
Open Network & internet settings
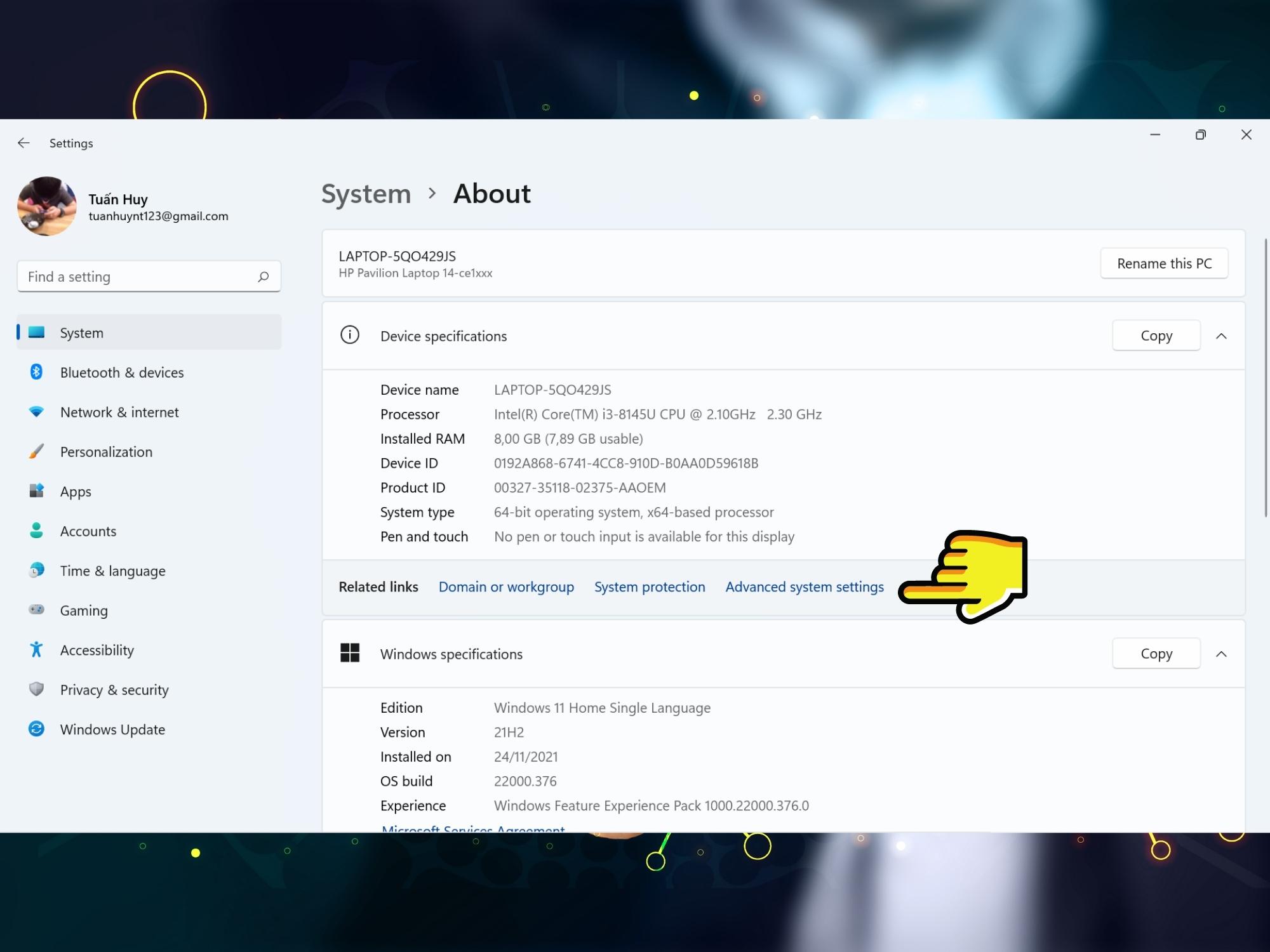149,412
